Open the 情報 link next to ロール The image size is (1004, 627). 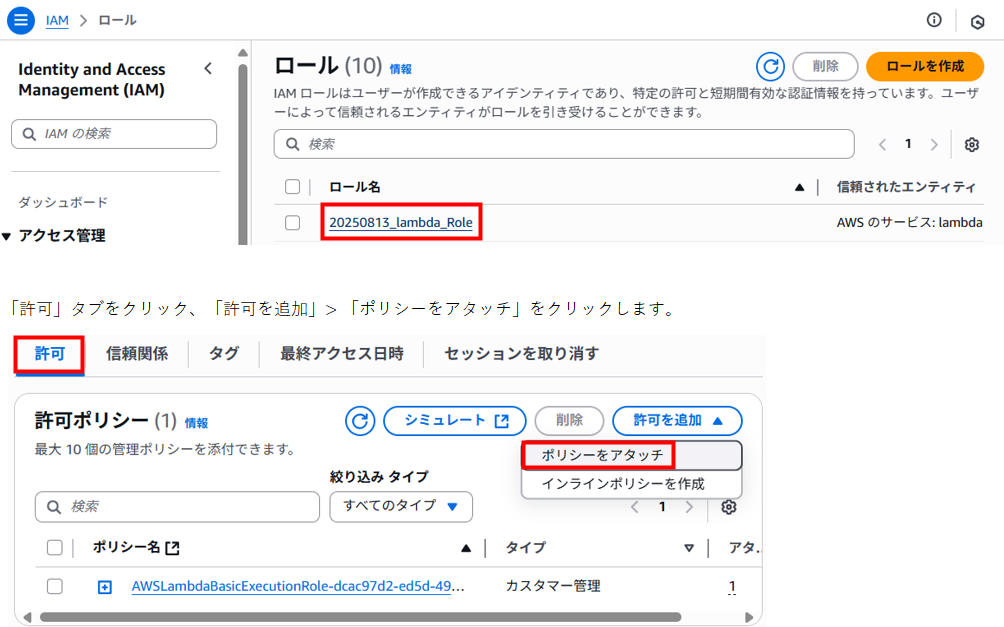[x=401, y=69]
